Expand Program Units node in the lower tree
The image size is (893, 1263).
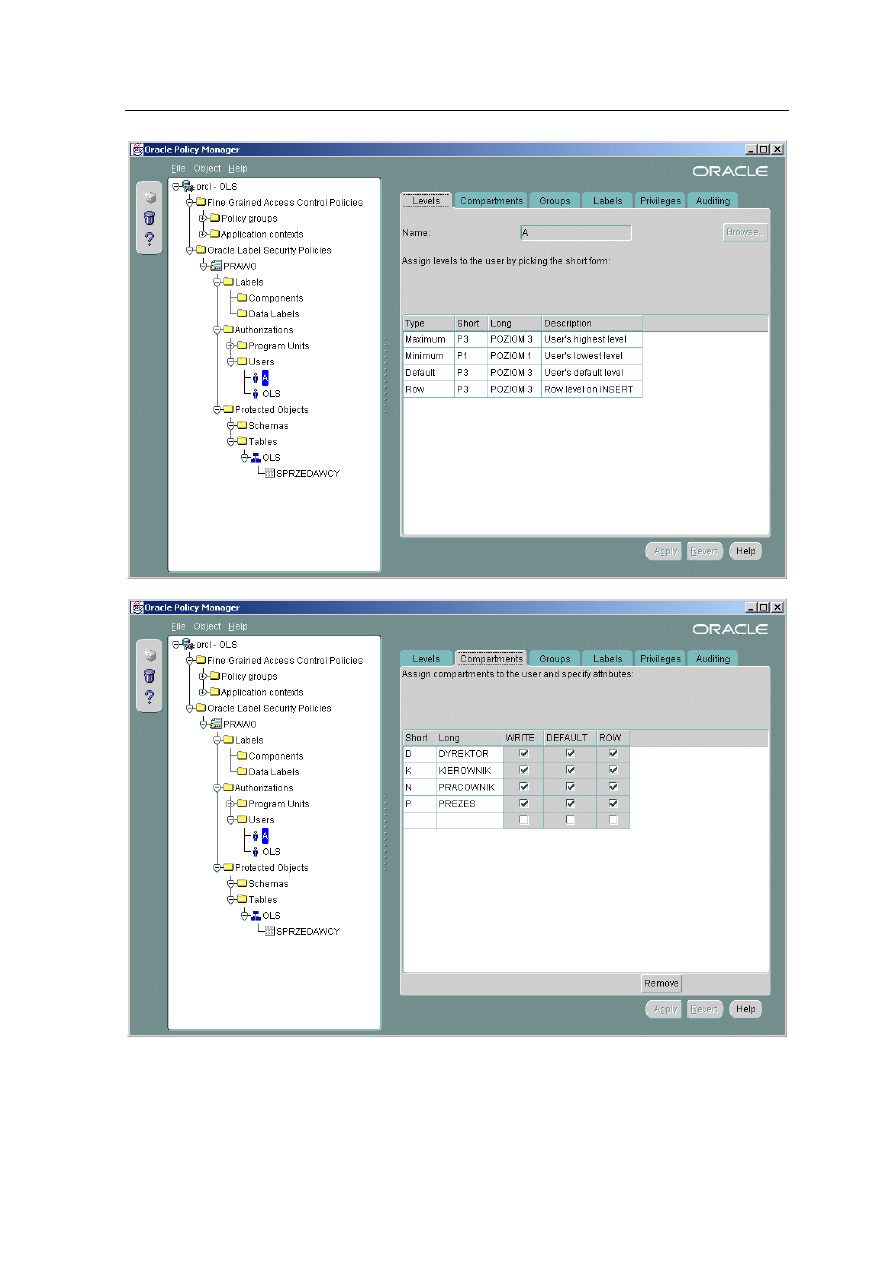pyautogui.click(x=229, y=803)
